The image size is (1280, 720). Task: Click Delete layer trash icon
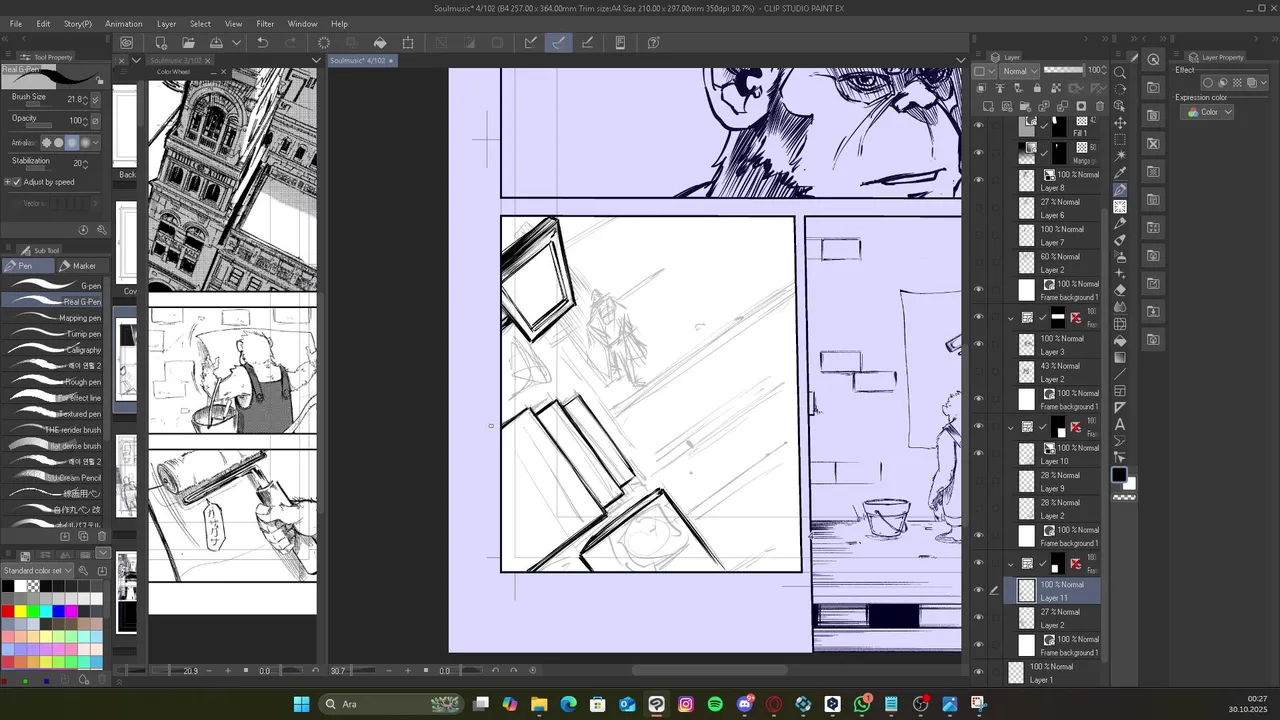1100,106
